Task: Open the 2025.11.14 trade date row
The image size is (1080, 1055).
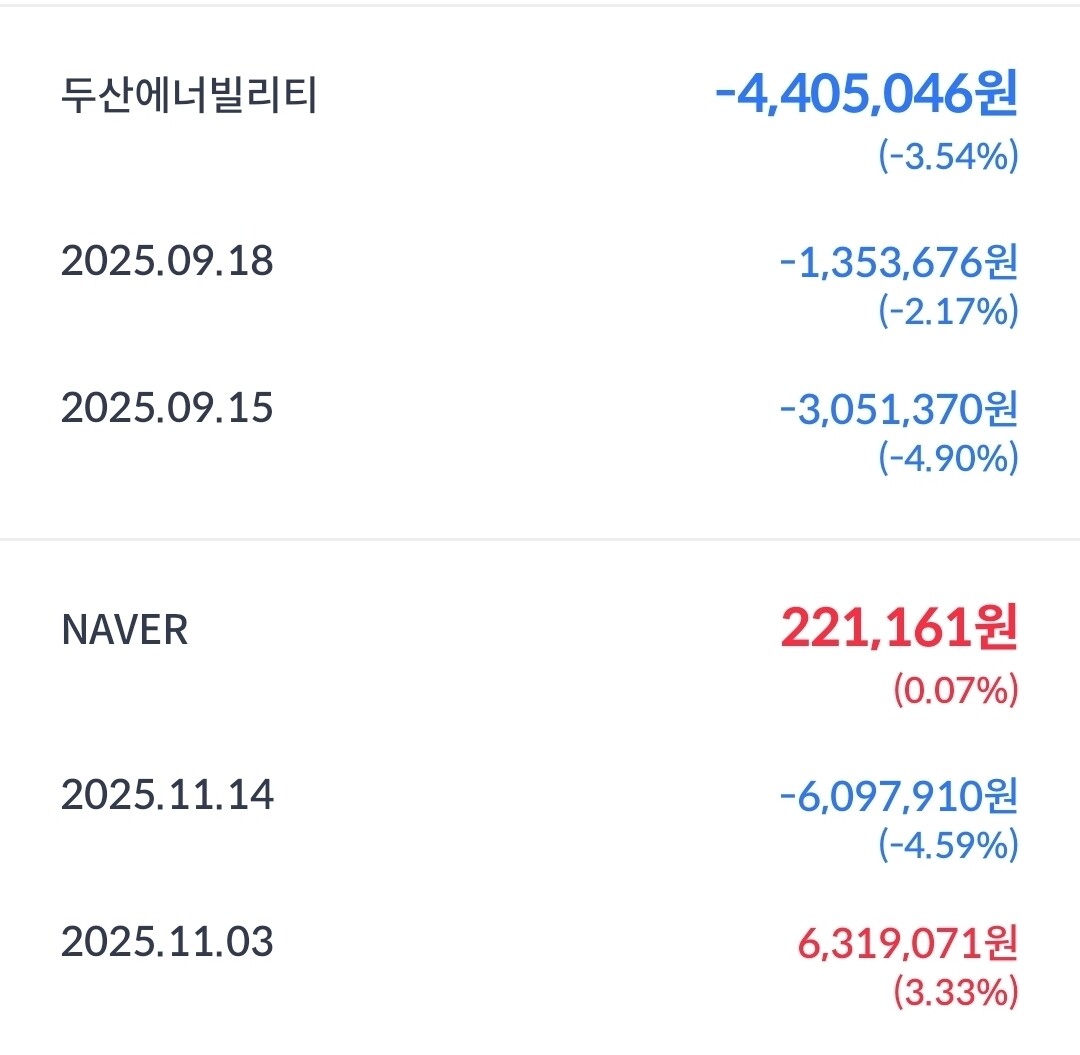Action: 167,796
